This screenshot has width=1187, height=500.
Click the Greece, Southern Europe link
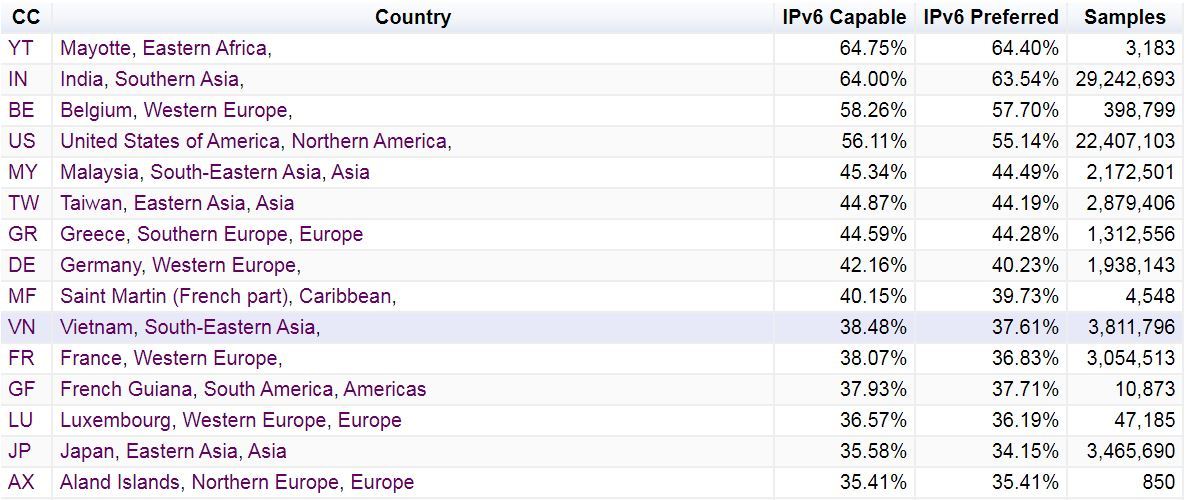[x=211, y=234]
